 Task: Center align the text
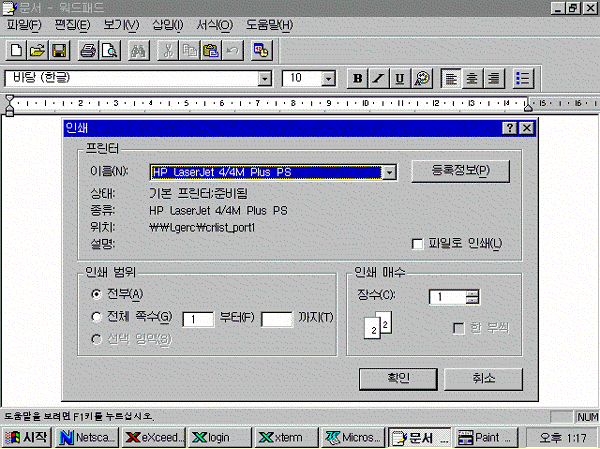coord(473,78)
